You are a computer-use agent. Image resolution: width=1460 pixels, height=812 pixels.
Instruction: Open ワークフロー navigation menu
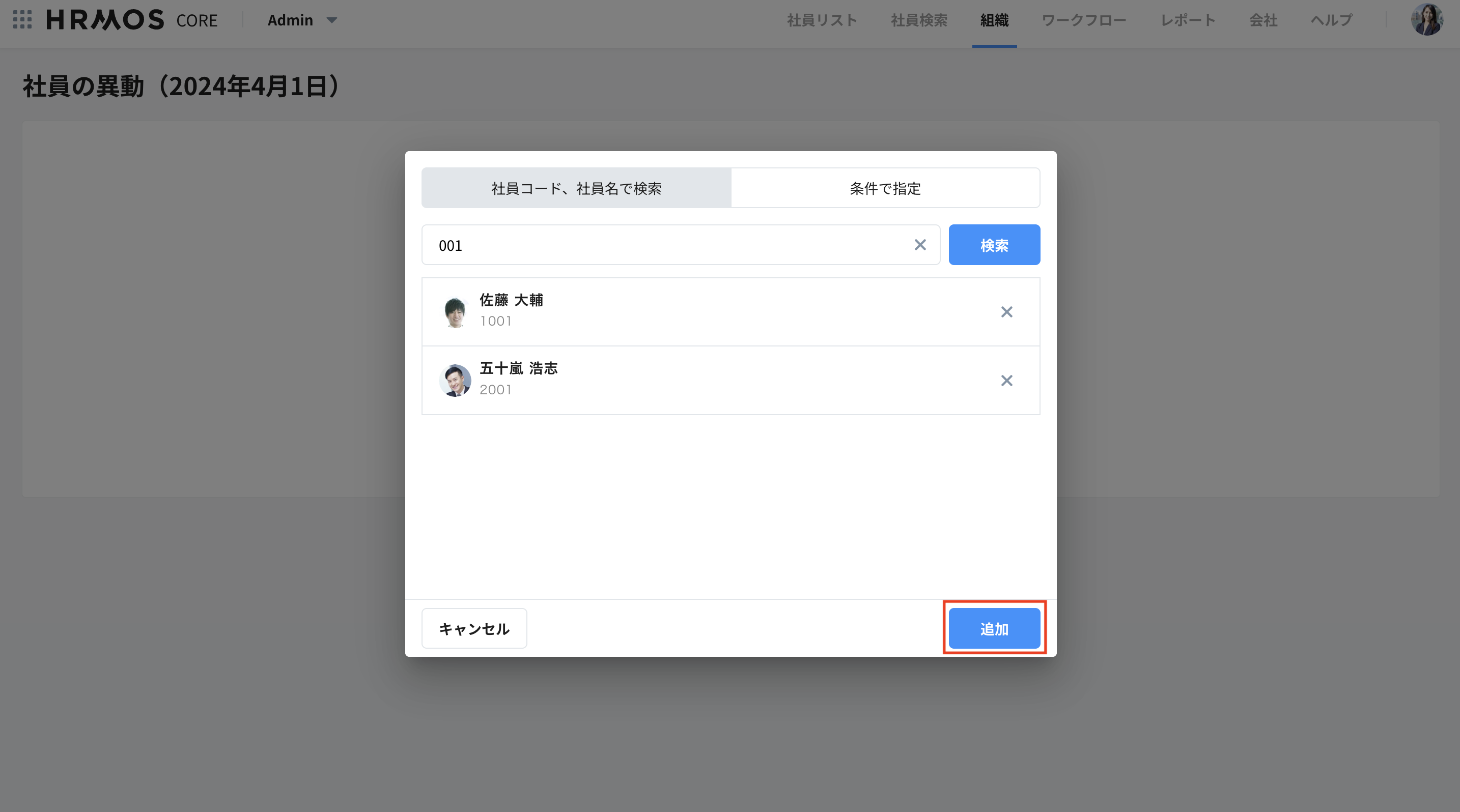tap(1083, 20)
